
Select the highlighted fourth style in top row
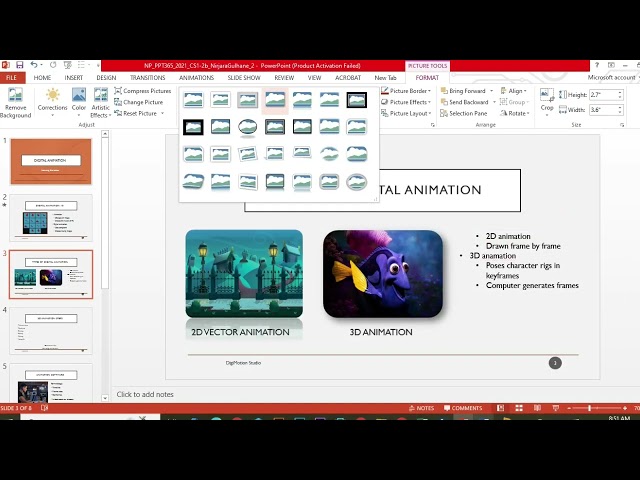[275, 100]
